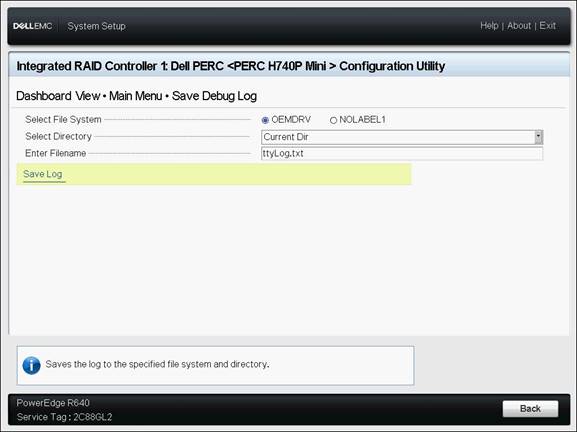The height and width of the screenshot is (432, 577).
Task: Open the About link
Action: click(519, 26)
